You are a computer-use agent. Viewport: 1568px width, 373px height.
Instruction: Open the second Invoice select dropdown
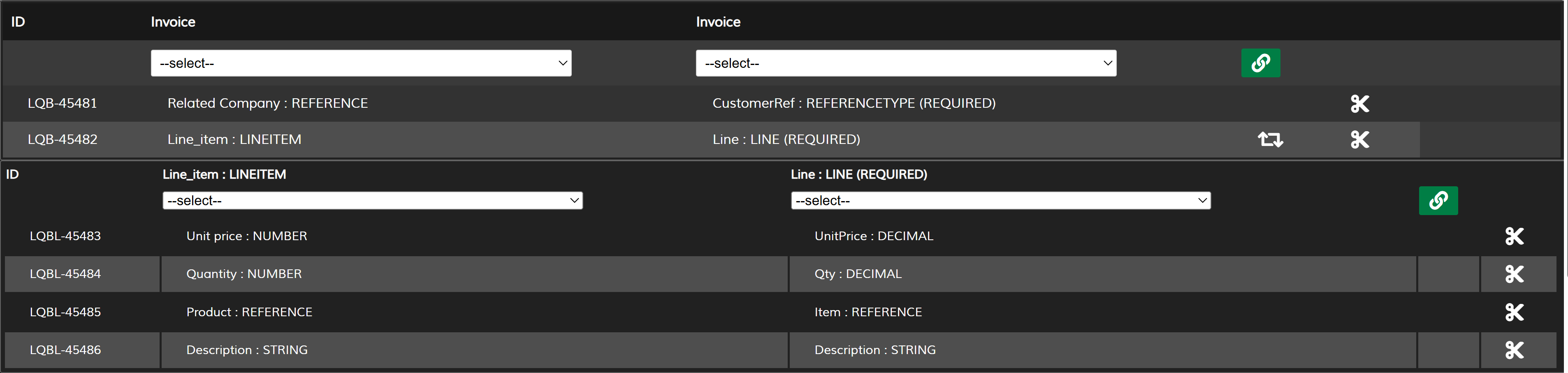(x=906, y=63)
